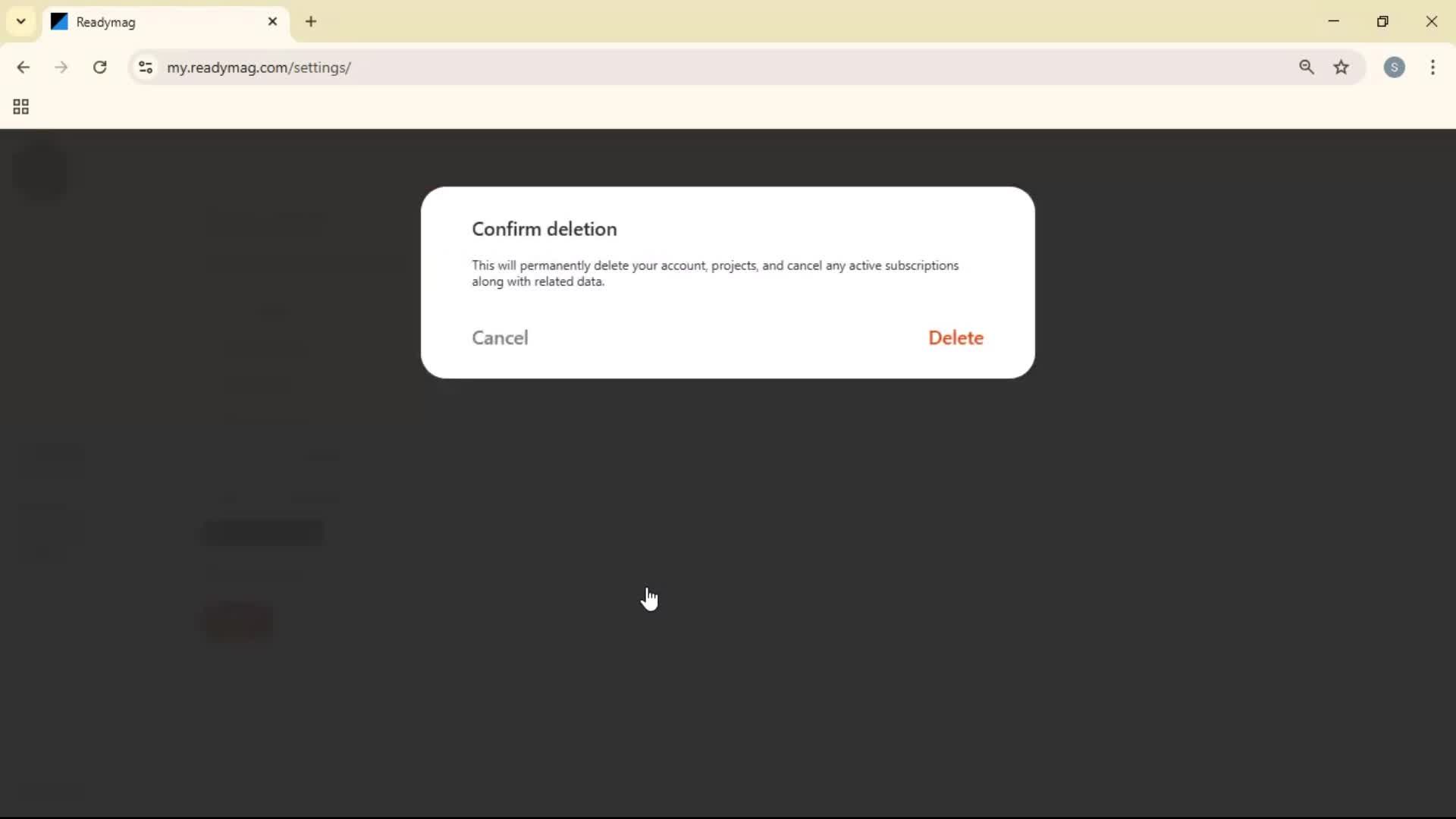Restore down the browser window
This screenshot has width=1456, height=819.
click(1382, 21)
